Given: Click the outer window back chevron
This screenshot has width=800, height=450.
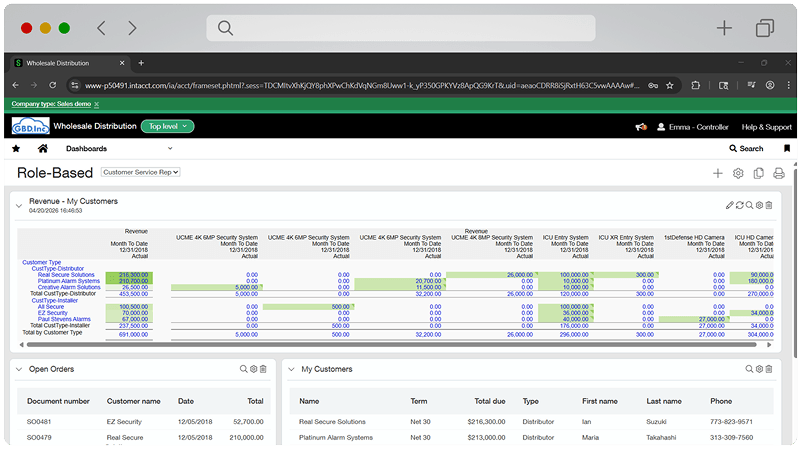Looking at the screenshot, I should (x=102, y=28).
